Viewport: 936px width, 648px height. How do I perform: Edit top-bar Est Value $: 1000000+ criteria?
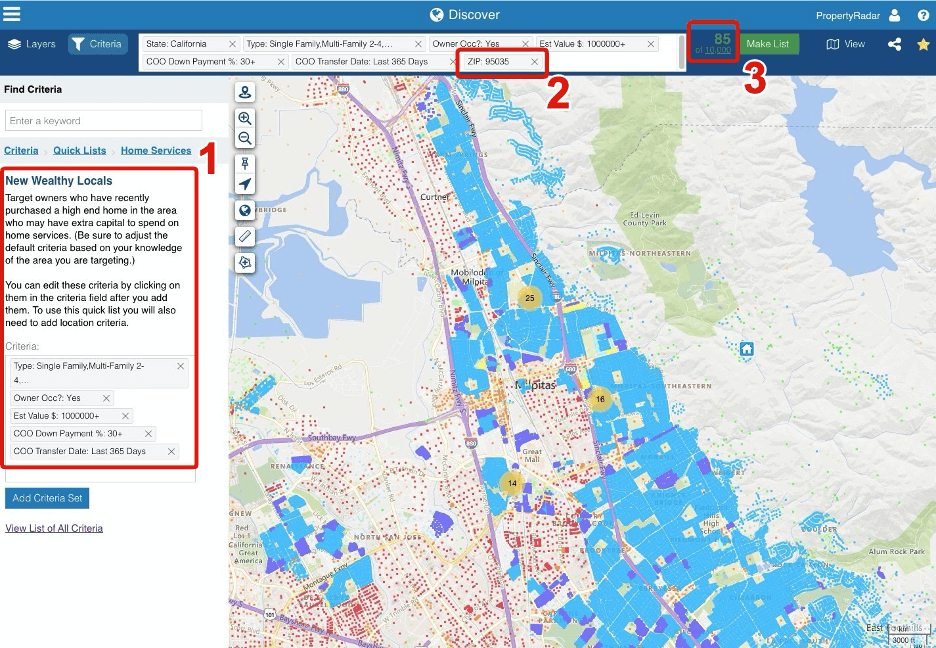582,44
